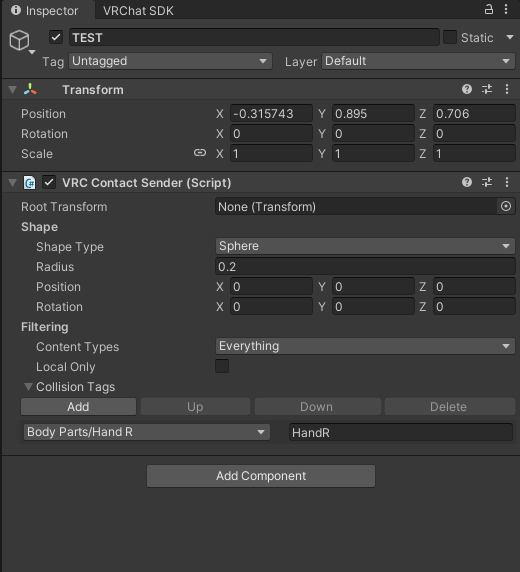Viewport: 520px width, 572px height.
Task: Open the GameObject cube icon picker
Action: (x=20, y=40)
